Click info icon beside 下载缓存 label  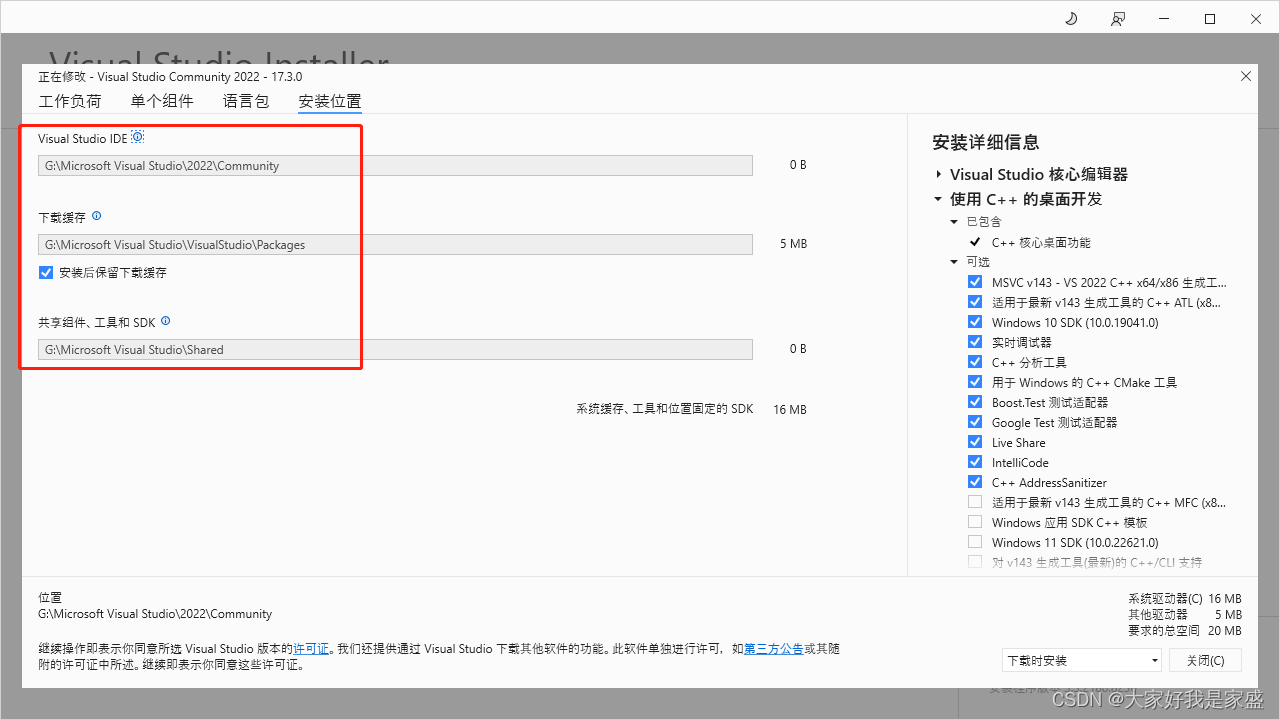tap(97, 216)
